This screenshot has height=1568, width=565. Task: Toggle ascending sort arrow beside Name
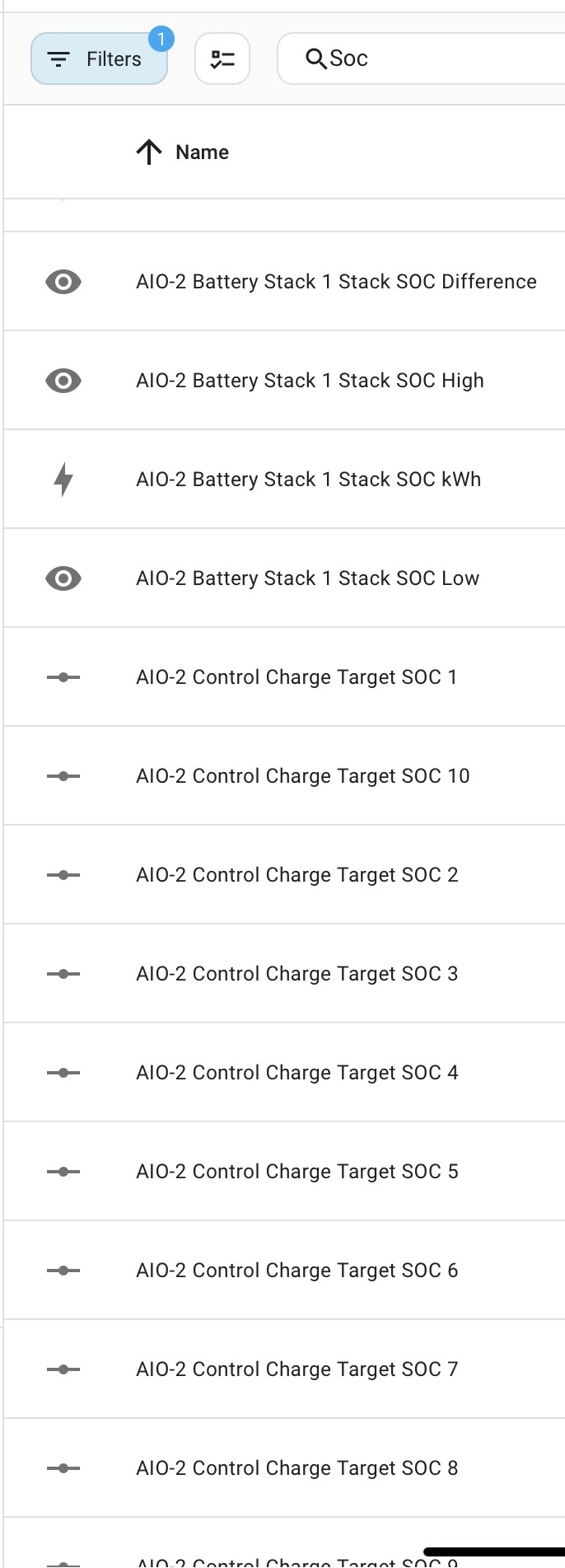[149, 152]
